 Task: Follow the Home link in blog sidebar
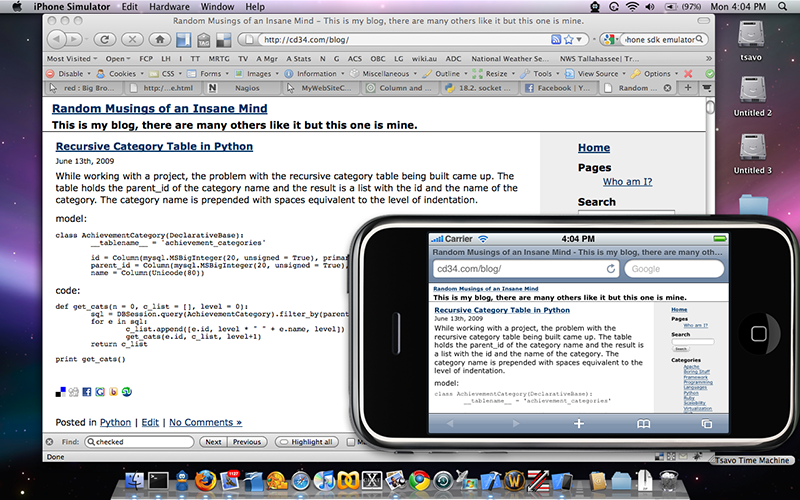(x=594, y=148)
